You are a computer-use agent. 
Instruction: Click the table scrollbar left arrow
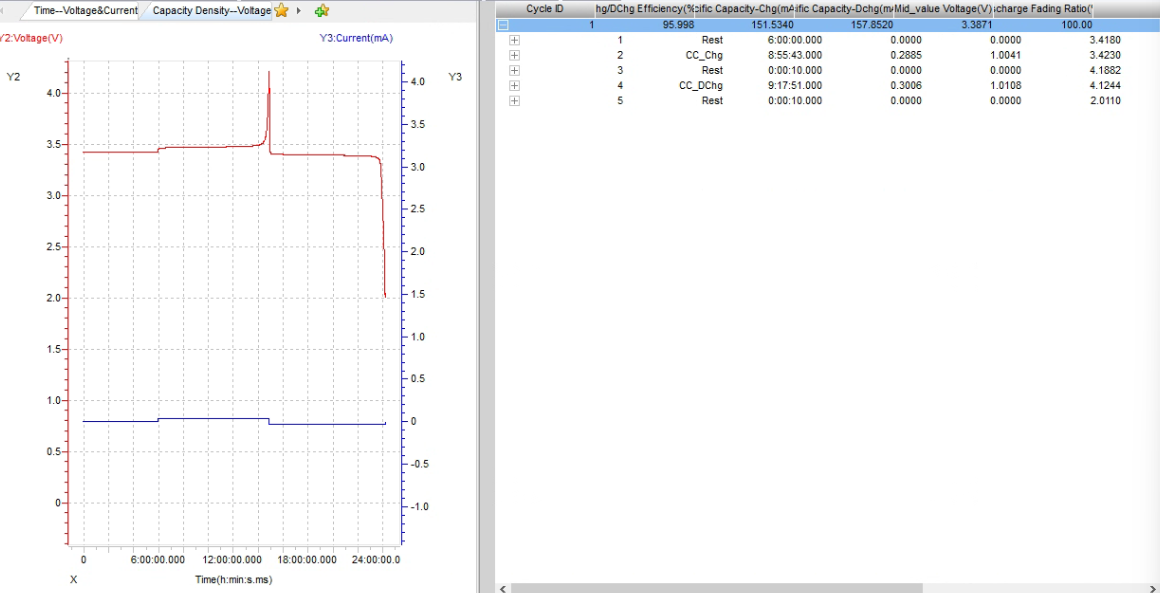502,587
